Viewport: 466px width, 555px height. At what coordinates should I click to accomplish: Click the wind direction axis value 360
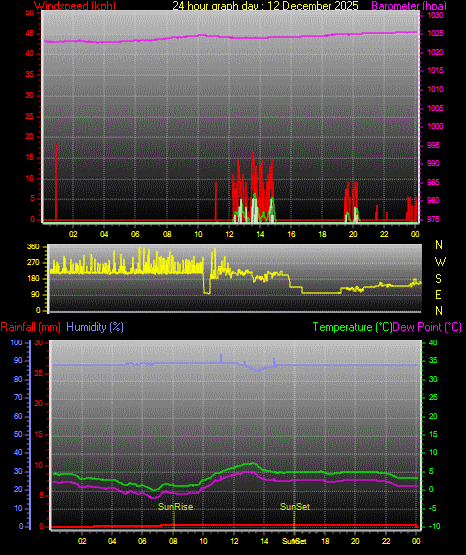(33, 247)
